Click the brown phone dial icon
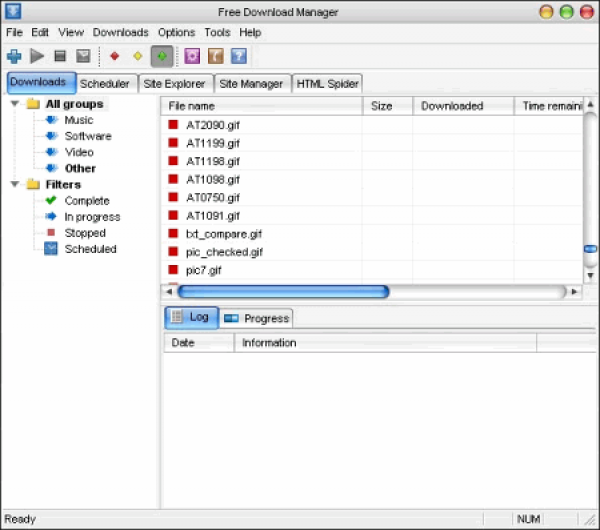600x530 pixels. point(216,56)
